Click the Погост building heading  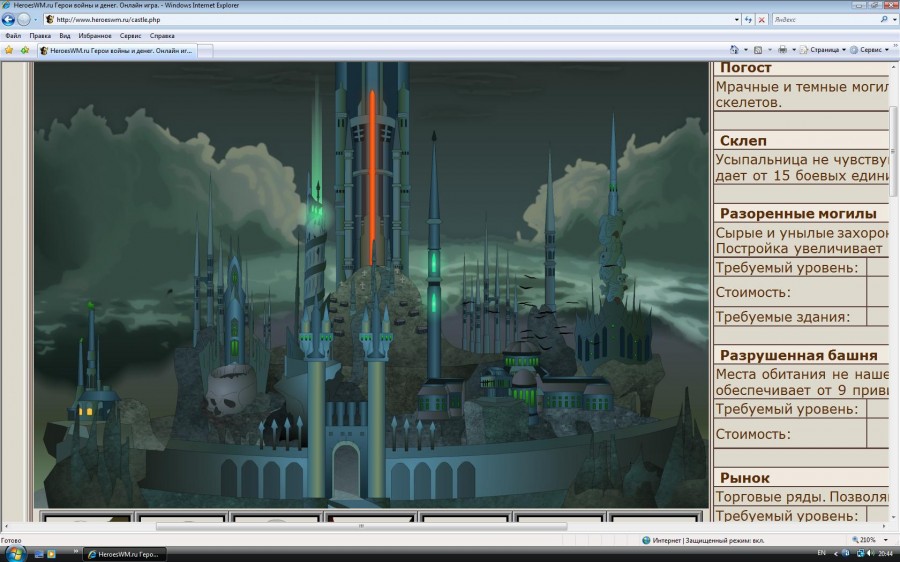(x=746, y=68)
